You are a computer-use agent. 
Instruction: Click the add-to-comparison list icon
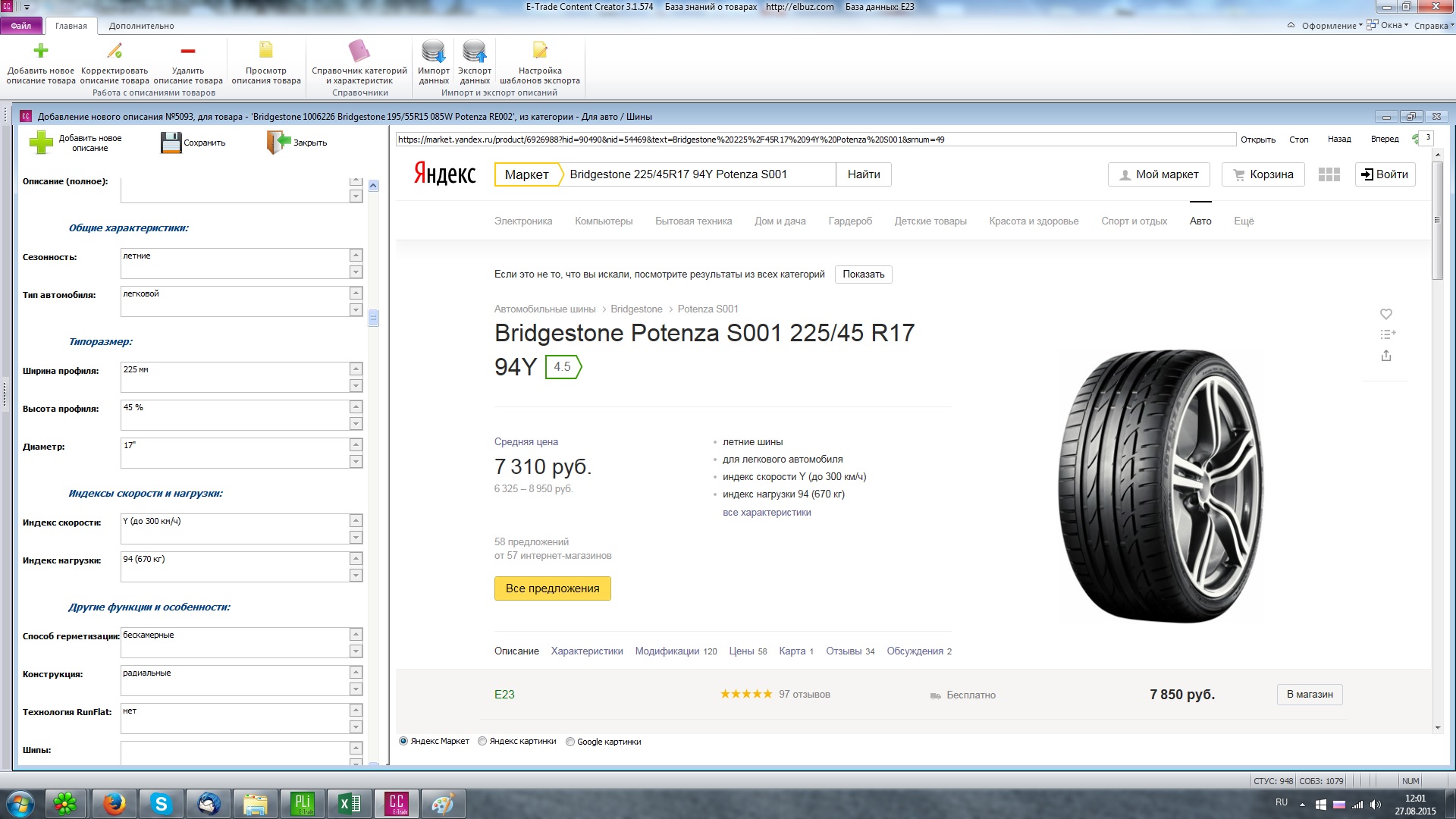point(1388,334)
